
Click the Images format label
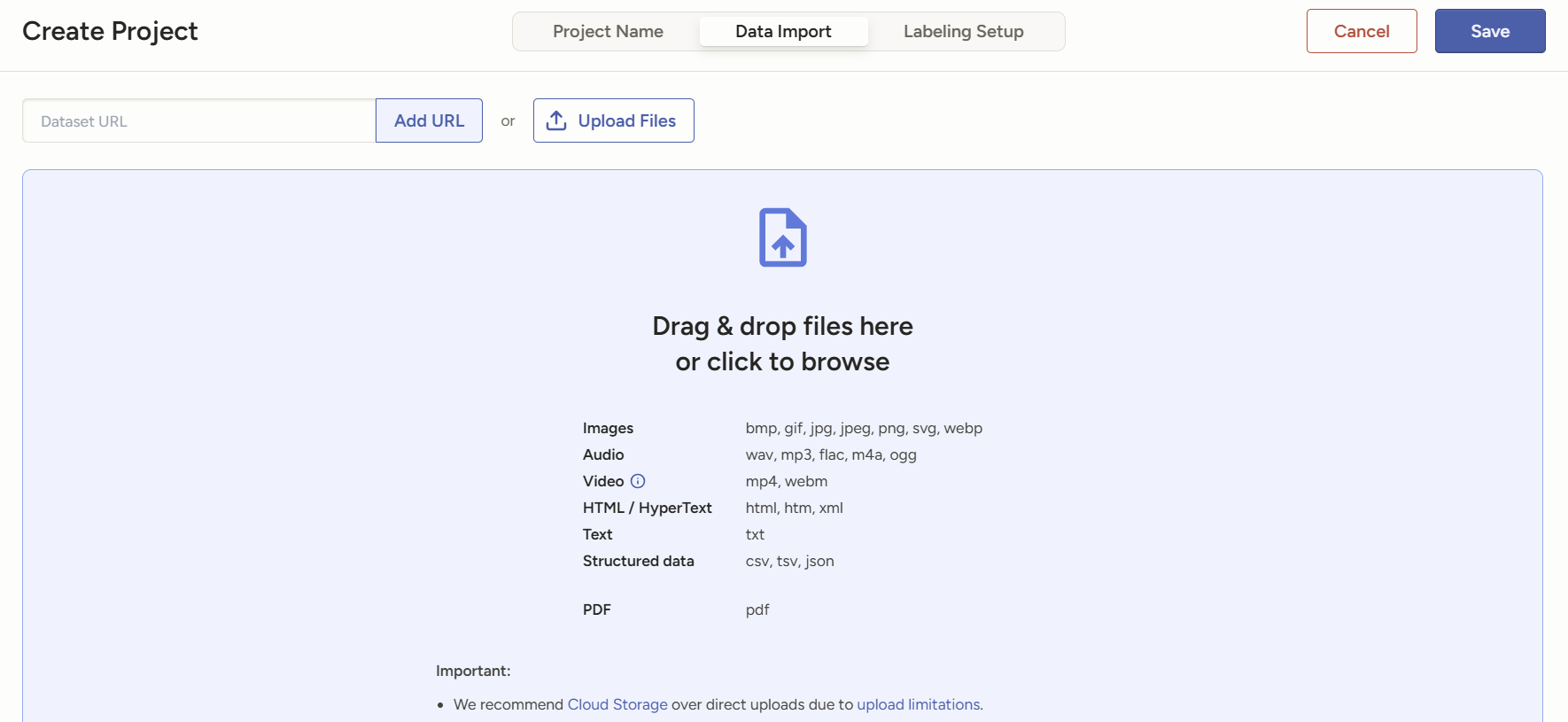[608, 428]
